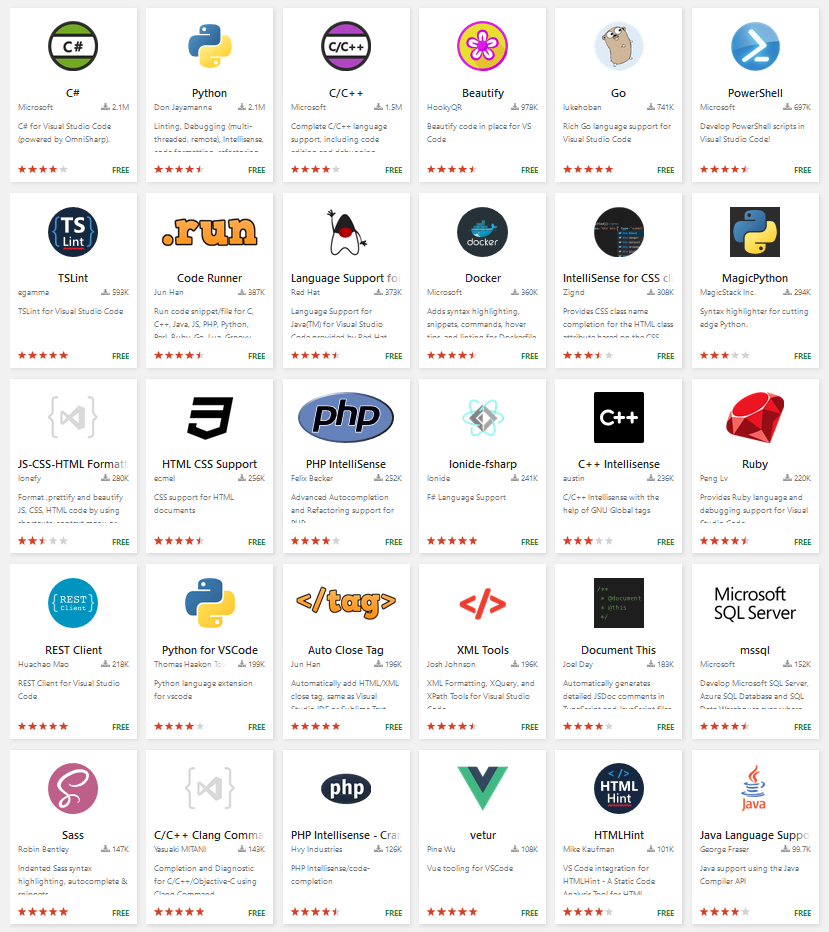Click the vetur green V icon
The height and width of the screenshot is (932, 829).
[x=482, y=788]
